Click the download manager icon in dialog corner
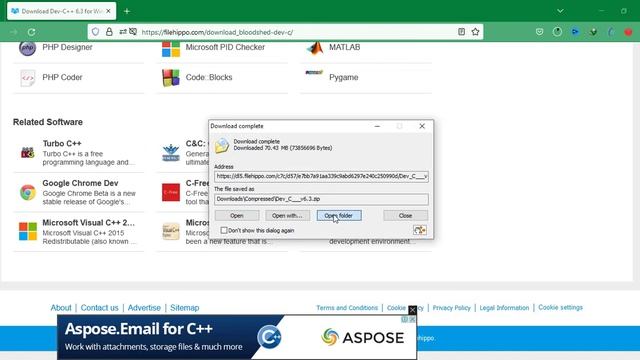640x360 pixels. 420,230
